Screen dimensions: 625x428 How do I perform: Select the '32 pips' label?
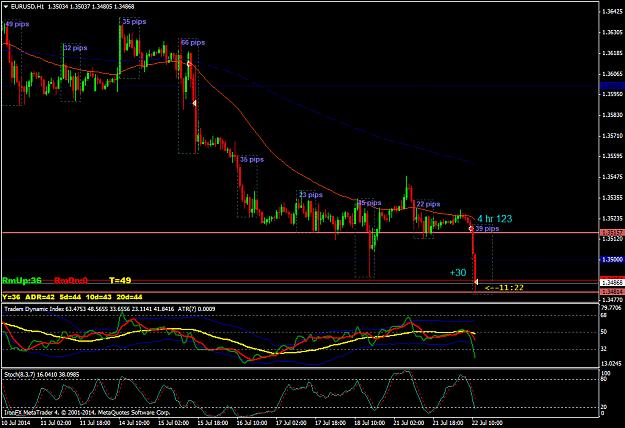[75, 48]
